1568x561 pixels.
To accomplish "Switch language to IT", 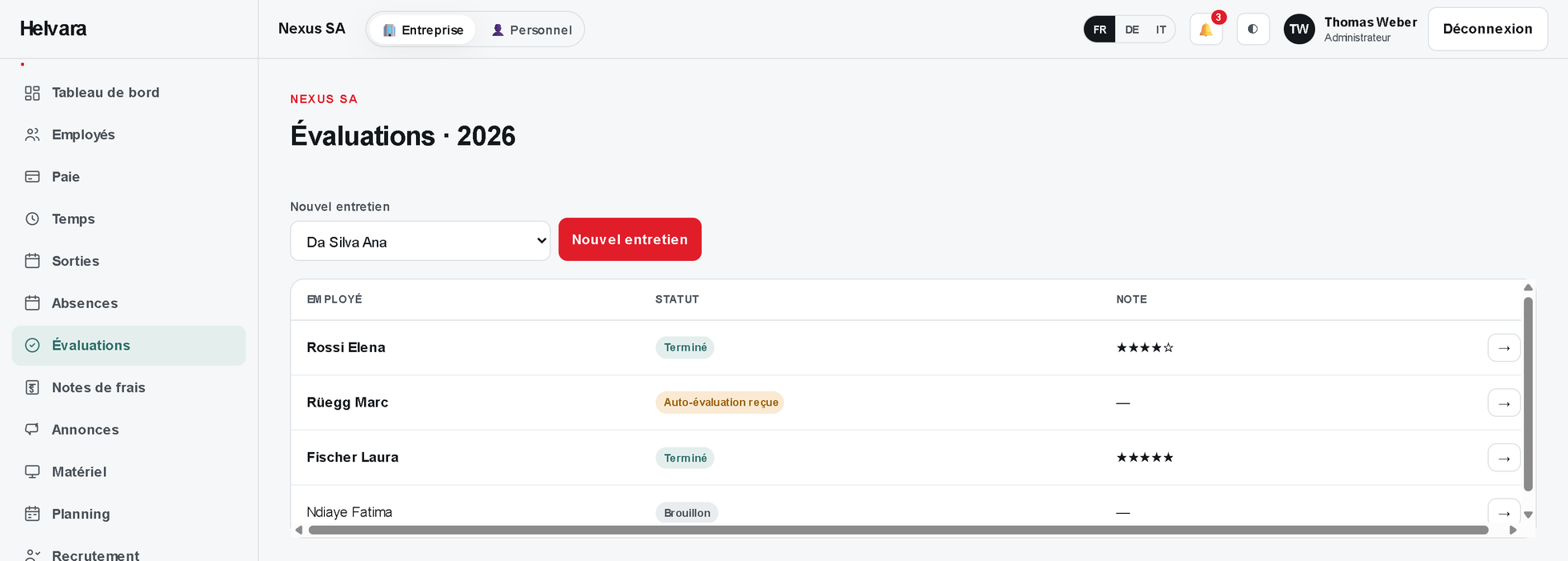I will 1161,30.
